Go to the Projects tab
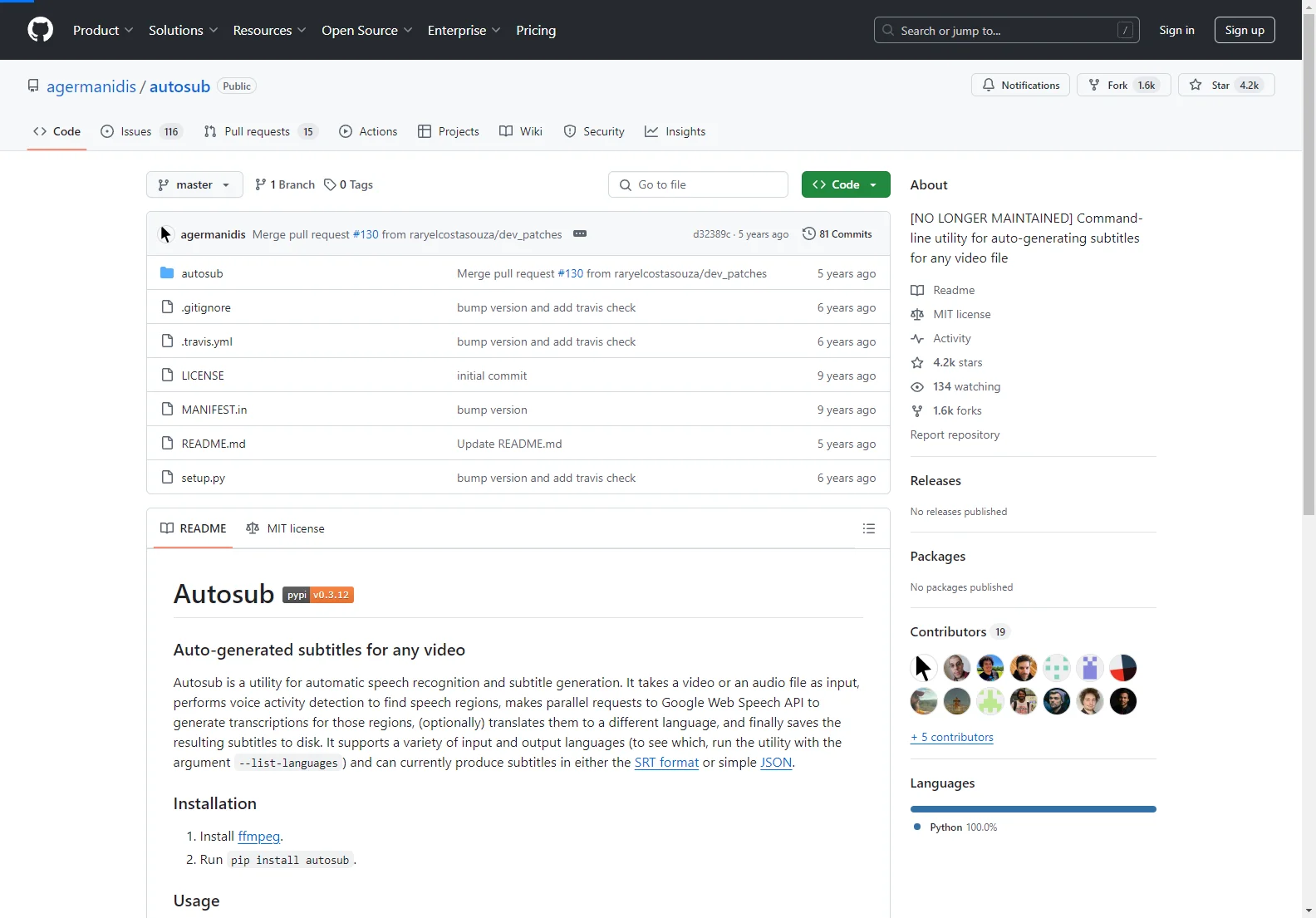Viewport: 1316px width, 918px height. point(449,131)
